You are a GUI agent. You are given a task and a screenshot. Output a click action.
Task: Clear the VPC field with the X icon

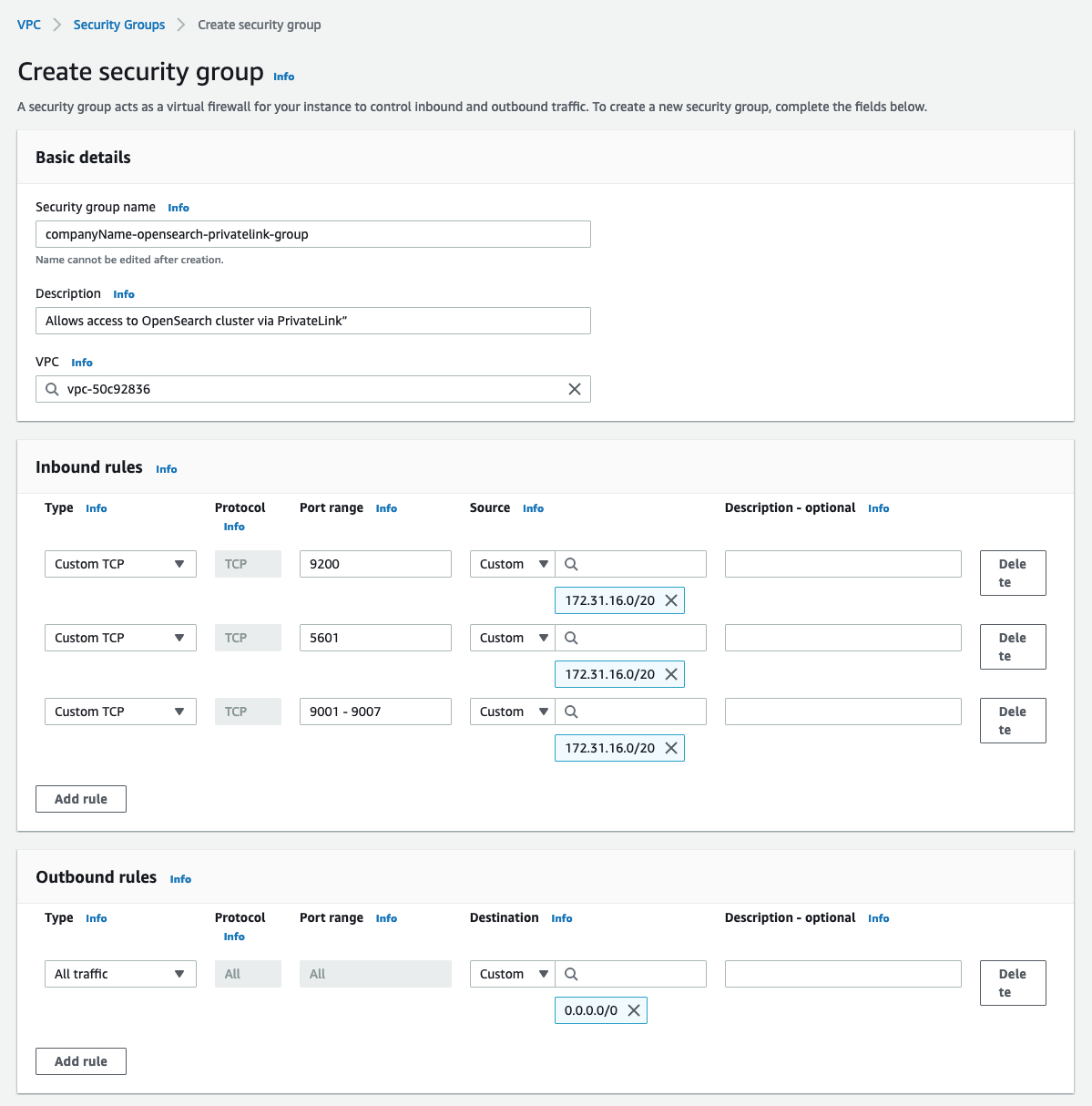point(575,389)
